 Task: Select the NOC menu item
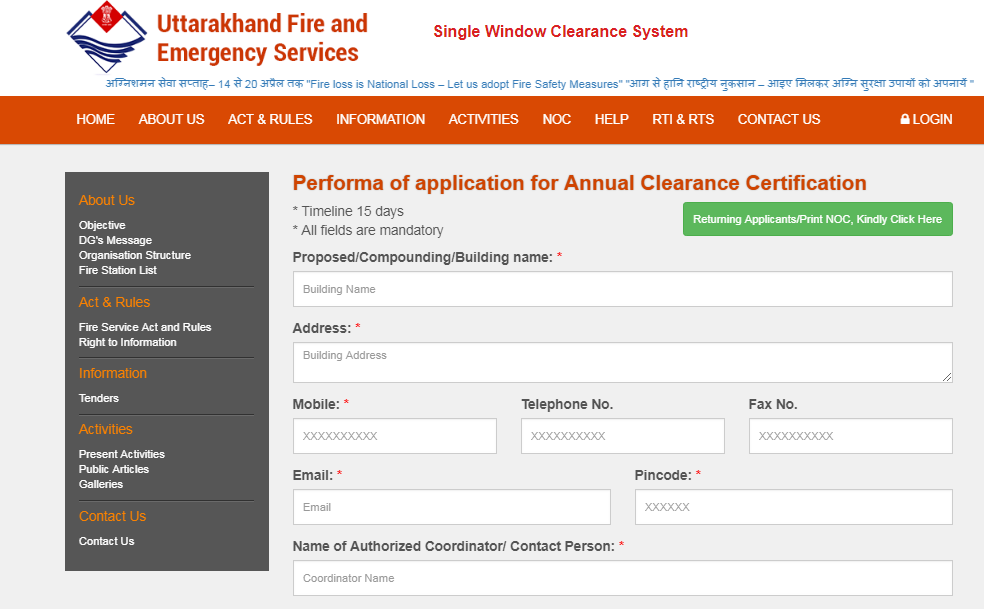coord(556,119)
